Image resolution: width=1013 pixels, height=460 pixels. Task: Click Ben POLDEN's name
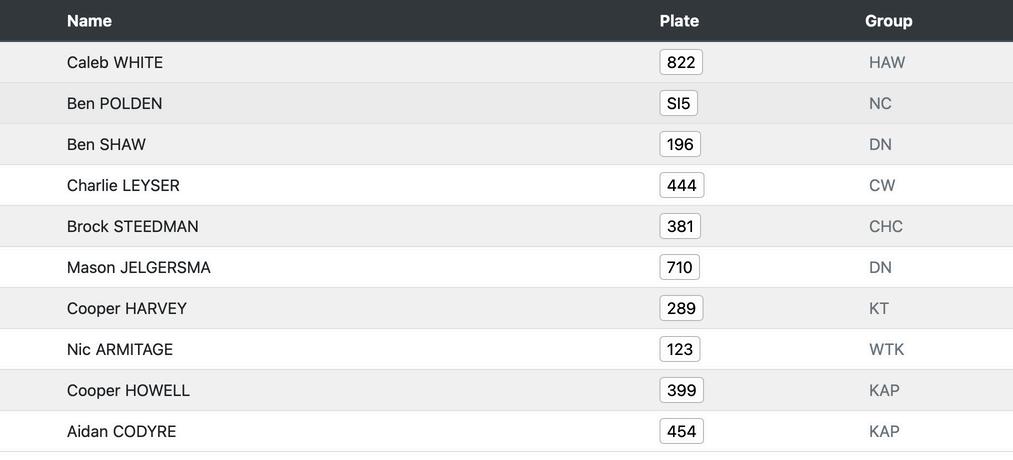click(114, 103)
